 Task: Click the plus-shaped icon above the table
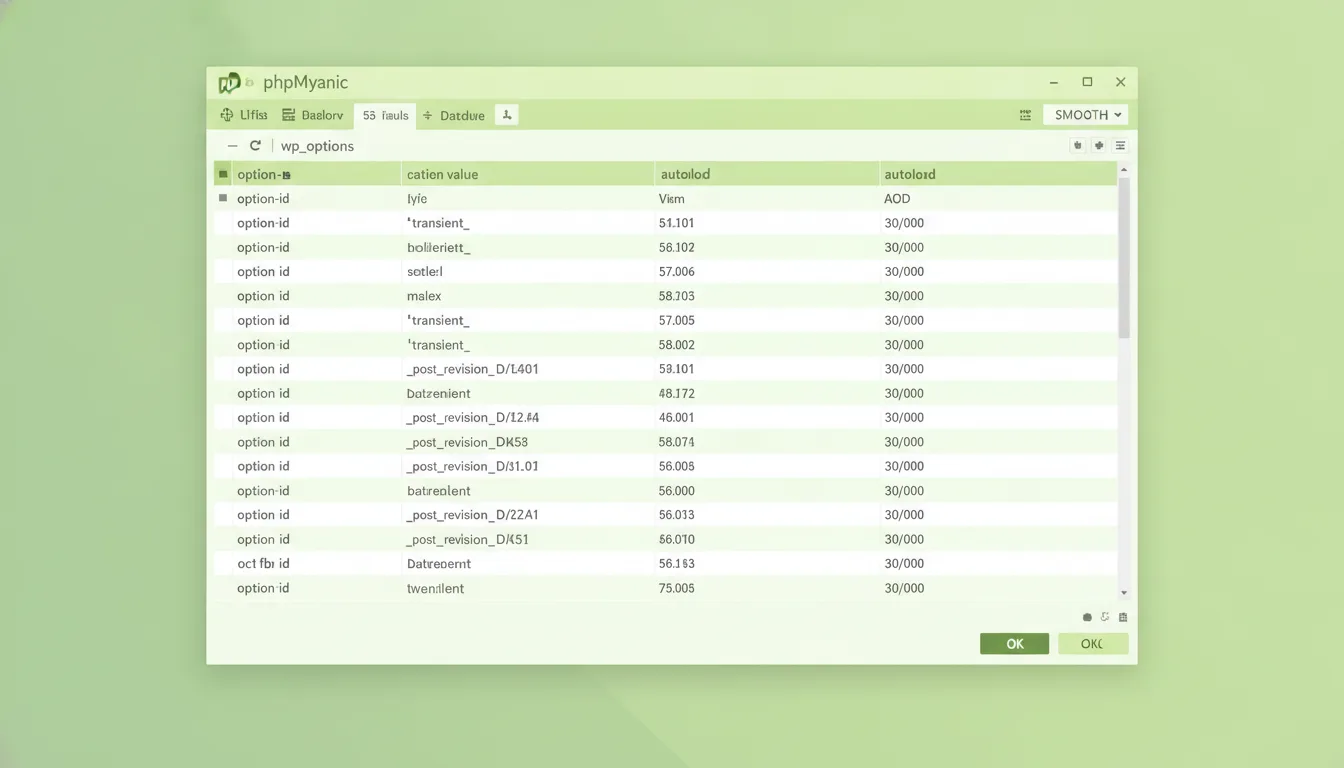[1099, 146]
